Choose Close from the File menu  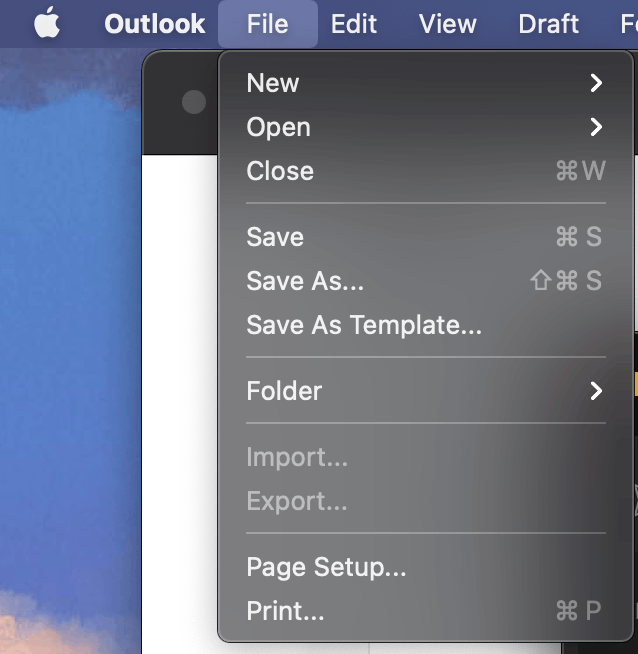[425, 171]
